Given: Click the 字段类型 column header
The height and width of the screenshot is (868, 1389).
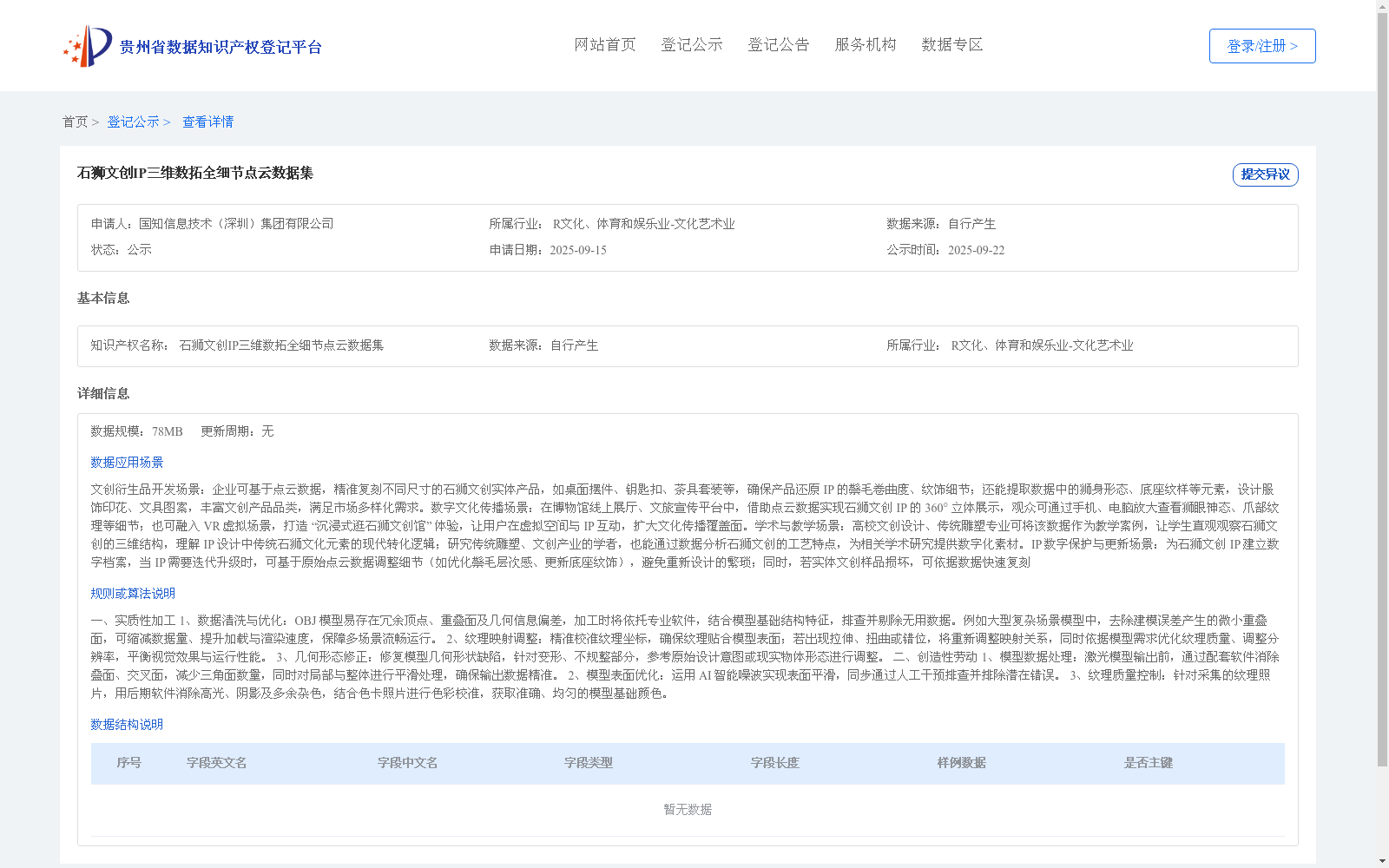Looking at the screenshot, I should click(x=588, y=763).
